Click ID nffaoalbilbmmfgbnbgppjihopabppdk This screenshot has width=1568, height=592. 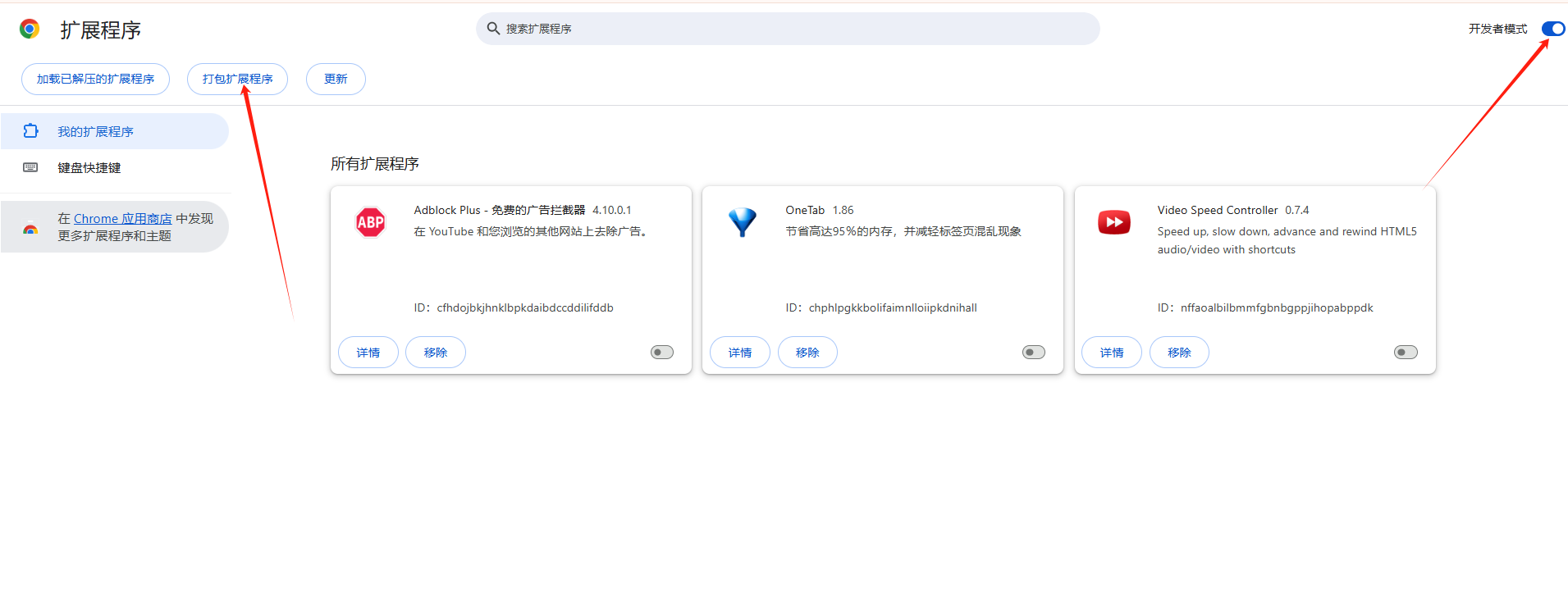point(1265,308)
